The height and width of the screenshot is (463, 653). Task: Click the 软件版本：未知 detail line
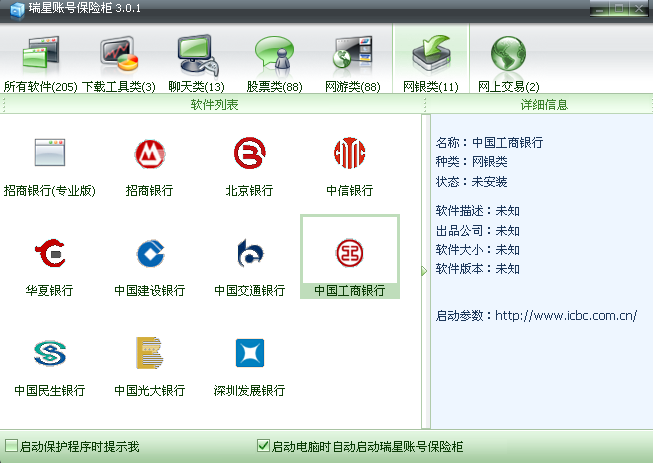(x=478, y=269)
